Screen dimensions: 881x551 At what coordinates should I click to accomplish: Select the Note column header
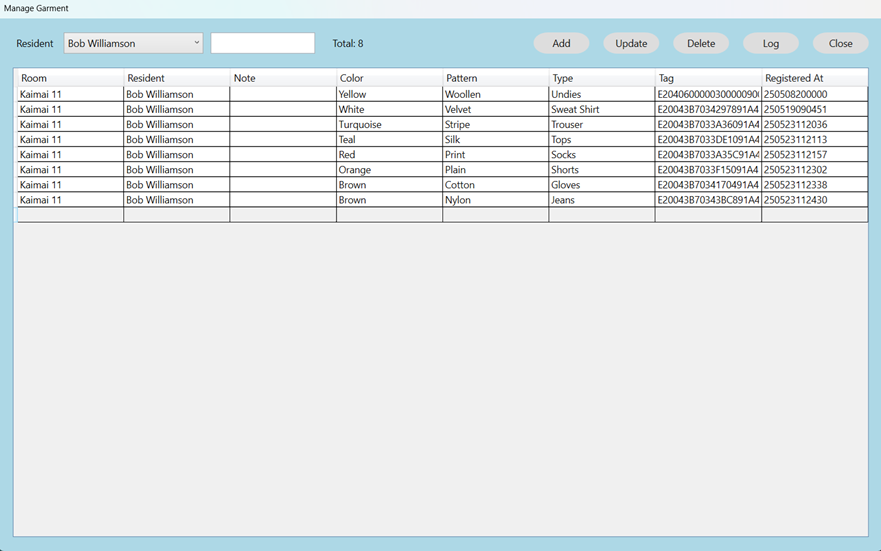pyautogui.click(x=282, y=78)
